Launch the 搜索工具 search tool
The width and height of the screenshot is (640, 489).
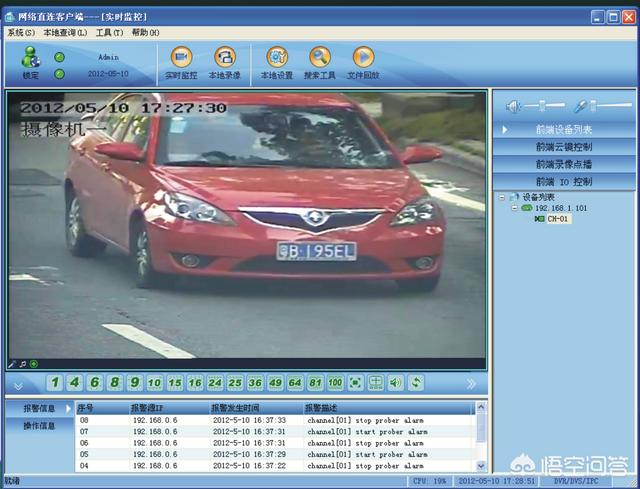(320, 60)
